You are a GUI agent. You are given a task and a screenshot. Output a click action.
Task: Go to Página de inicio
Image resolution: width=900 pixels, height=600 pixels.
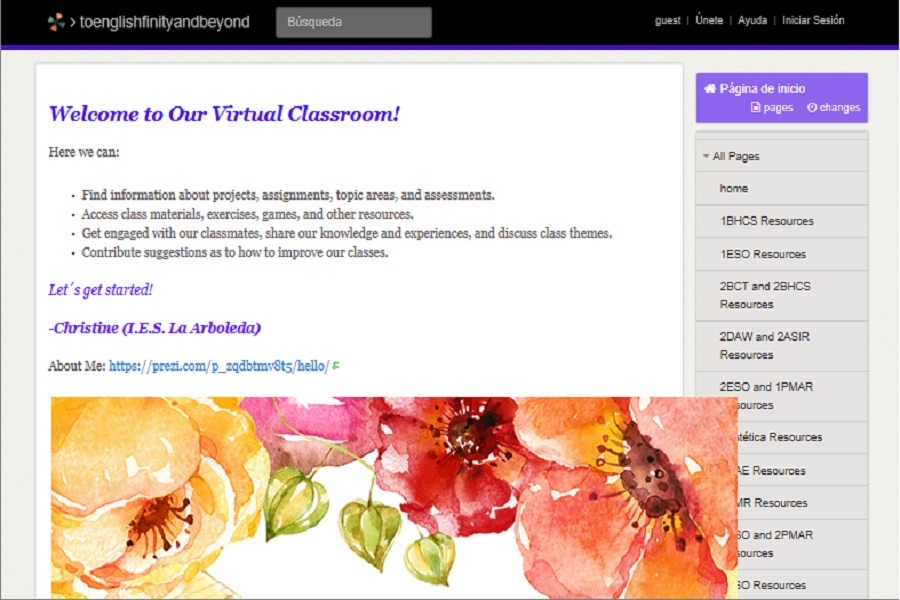(762, 88)
